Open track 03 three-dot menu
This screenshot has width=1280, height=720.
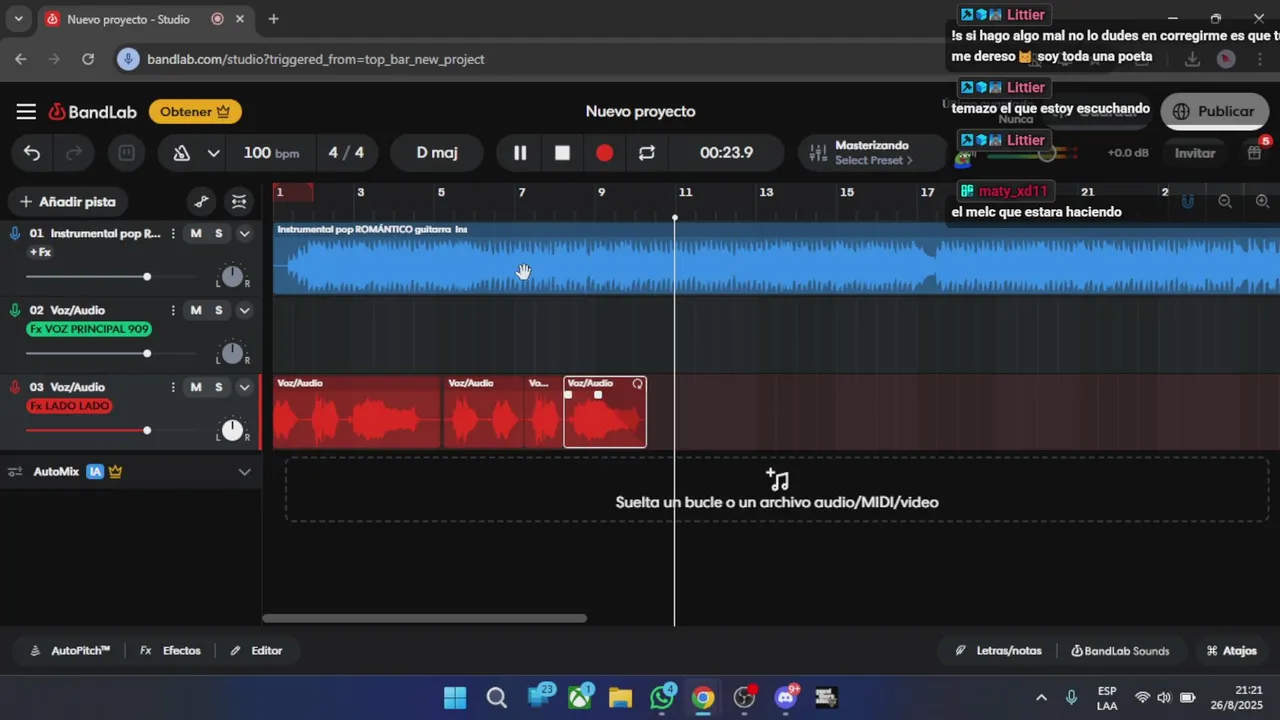173,388
